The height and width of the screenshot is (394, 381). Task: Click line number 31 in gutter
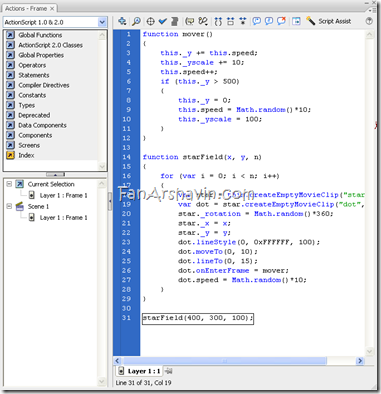click(126, 318)
